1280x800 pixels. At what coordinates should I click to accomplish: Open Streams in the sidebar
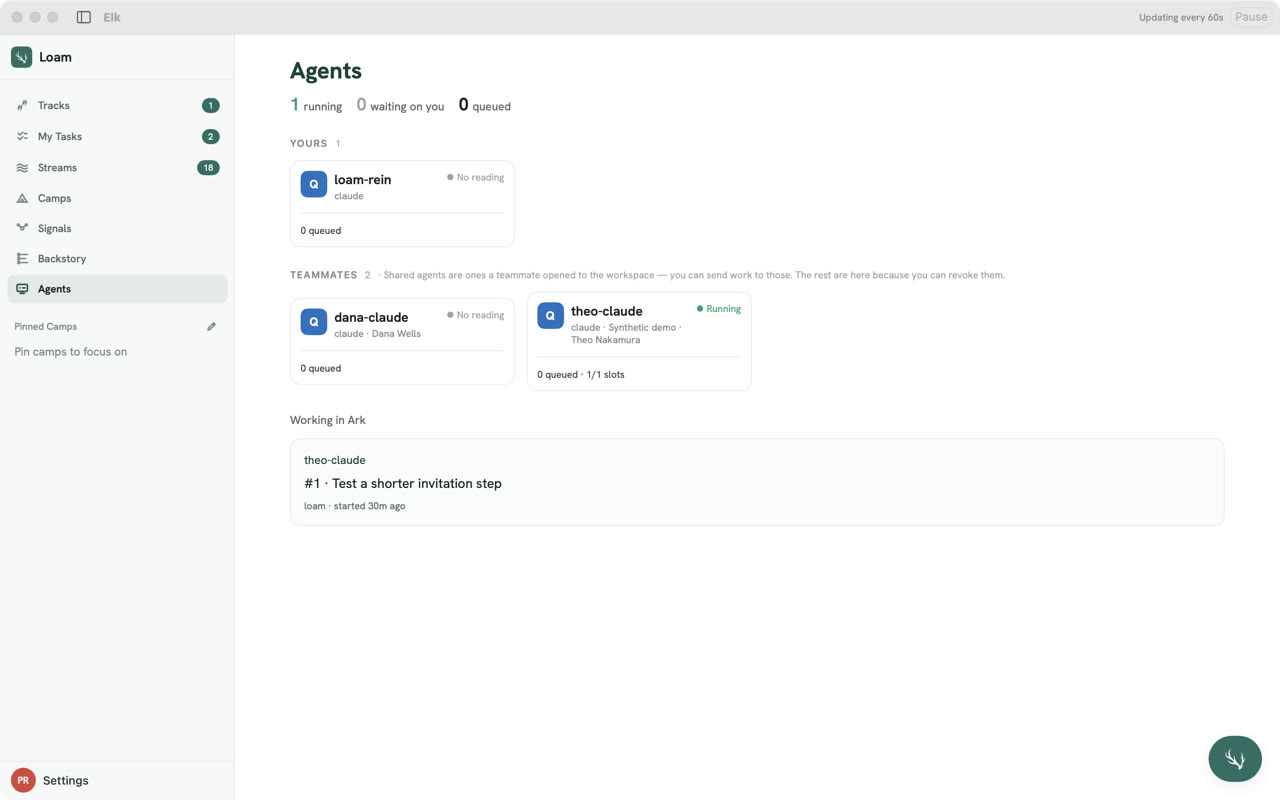118,168
